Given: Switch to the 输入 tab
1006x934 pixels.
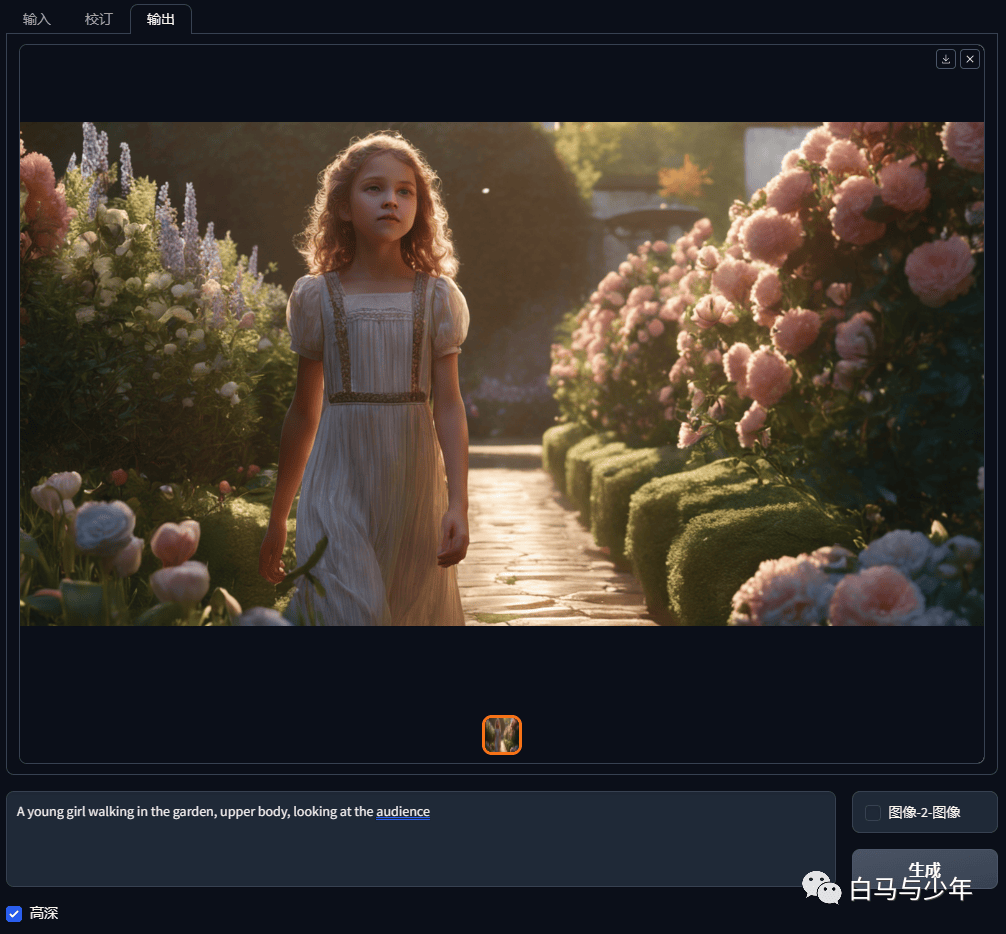Looking at the screenshot, I should (x=37, y=19).
